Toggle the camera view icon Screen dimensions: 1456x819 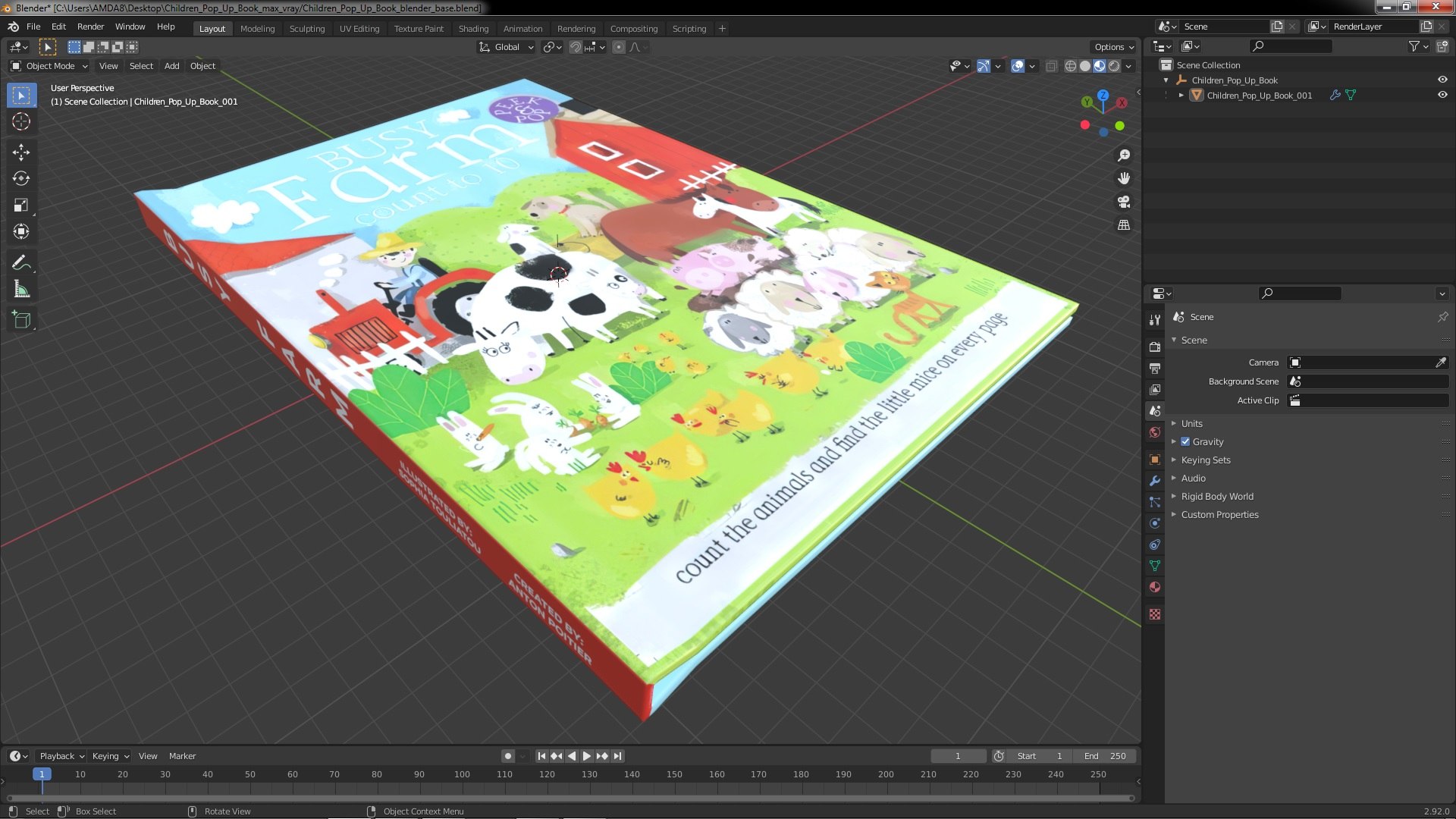pyautogui.click(x=1124, y=202)
